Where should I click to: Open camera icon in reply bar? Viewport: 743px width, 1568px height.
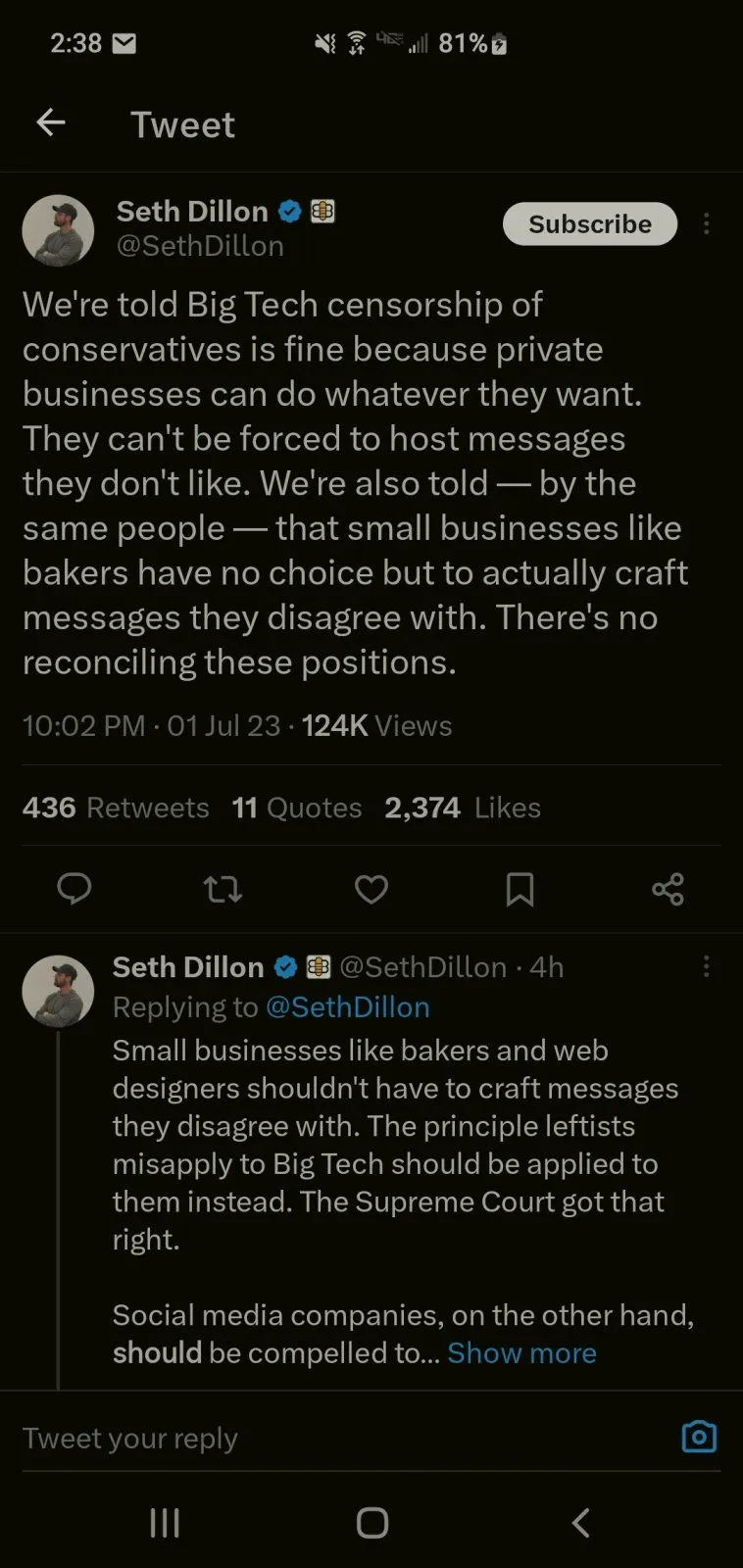coord(699,1437)
